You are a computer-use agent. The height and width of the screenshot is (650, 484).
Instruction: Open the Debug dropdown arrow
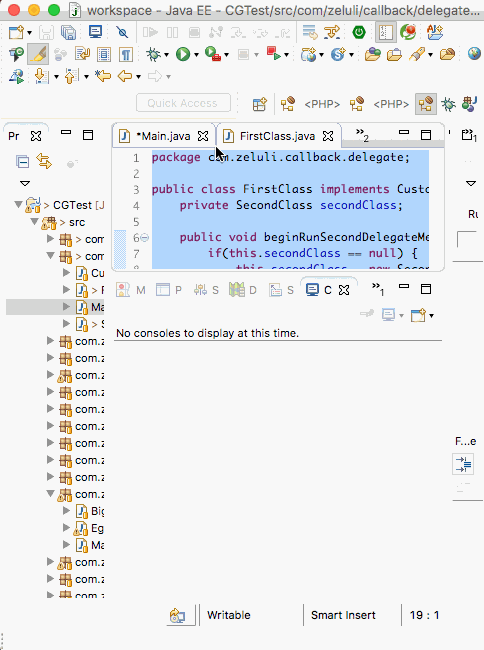pos(167,55)
